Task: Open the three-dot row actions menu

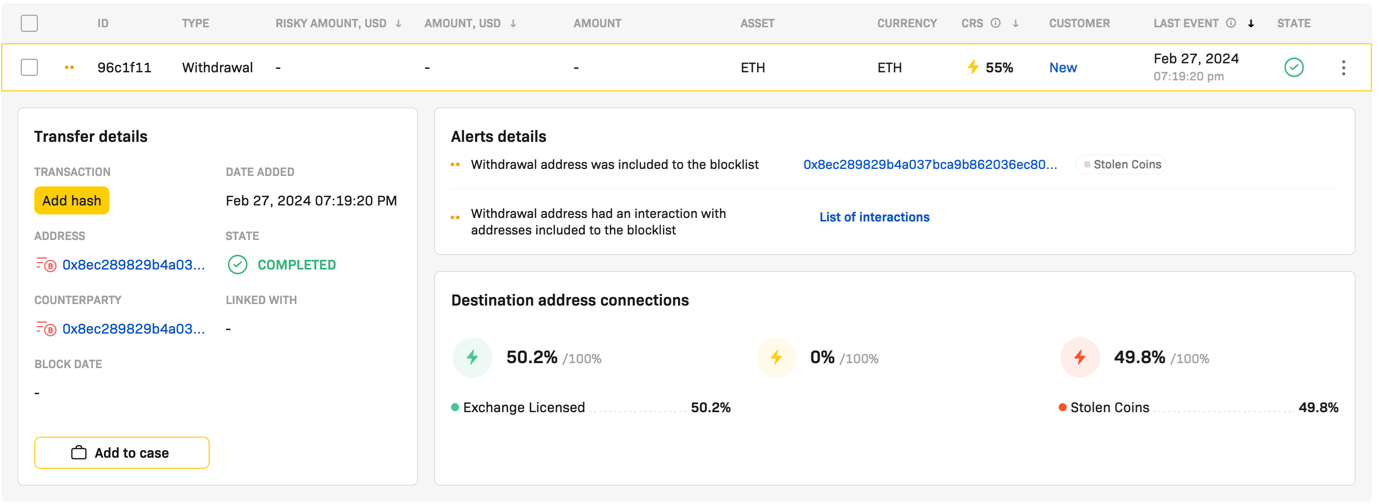Action: coord(1343,68)
